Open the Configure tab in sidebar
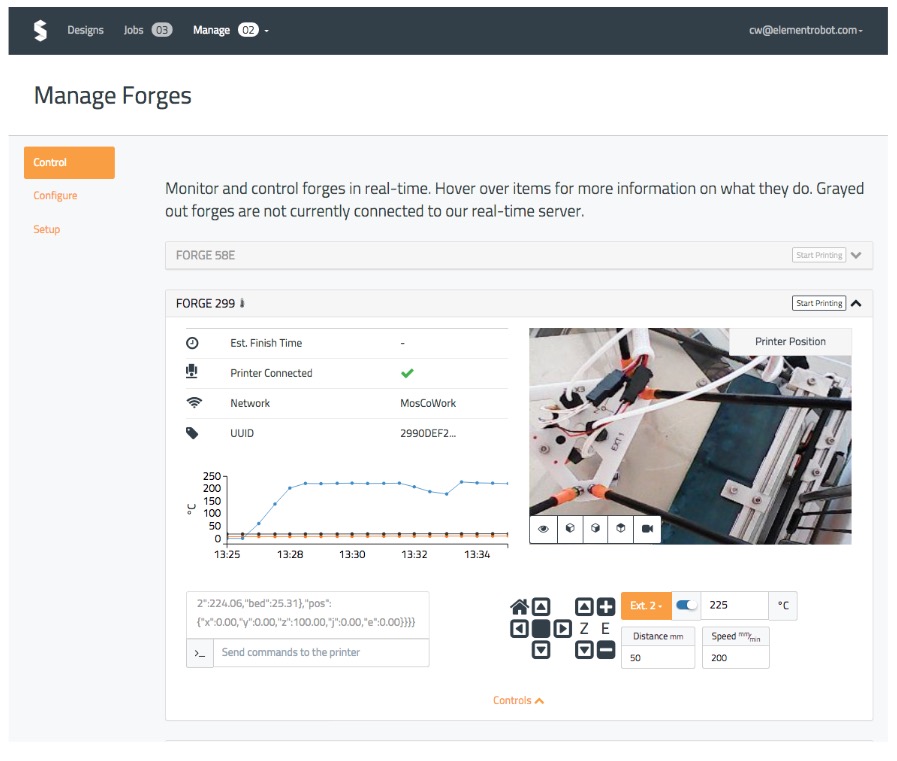 (55, 195)
